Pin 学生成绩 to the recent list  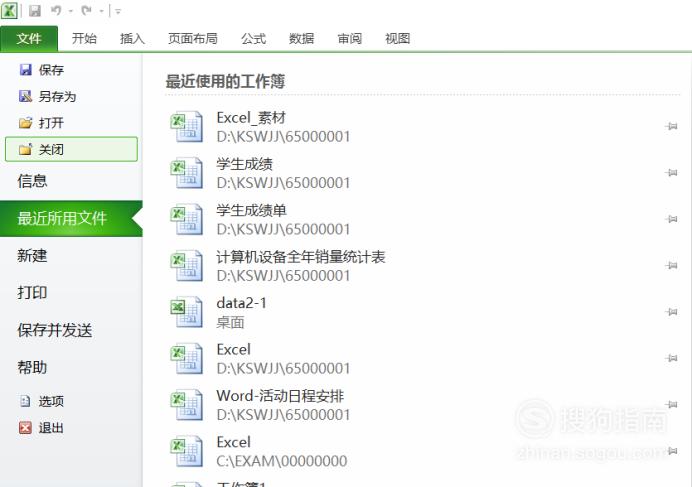tap(671, 173)
